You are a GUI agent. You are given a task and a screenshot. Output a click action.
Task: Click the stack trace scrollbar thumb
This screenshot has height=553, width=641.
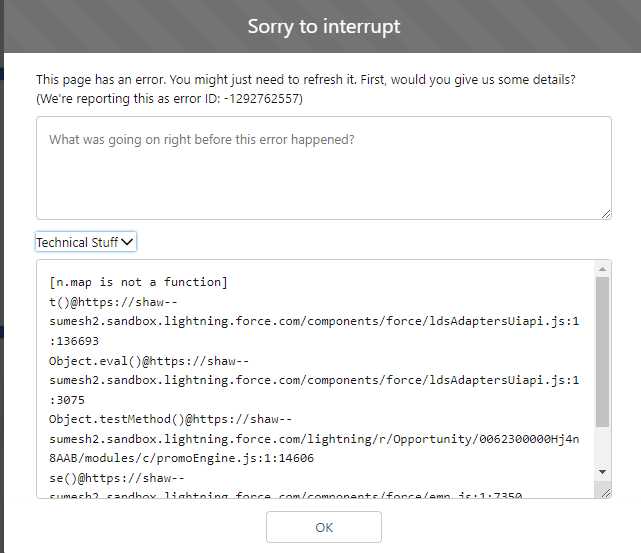(602, 350)
